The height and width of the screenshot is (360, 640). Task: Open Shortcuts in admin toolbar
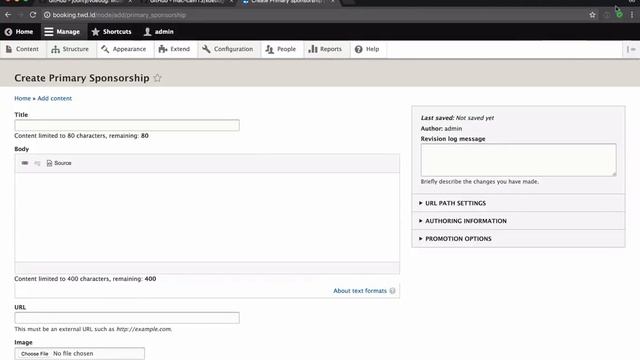pos(111,31)
